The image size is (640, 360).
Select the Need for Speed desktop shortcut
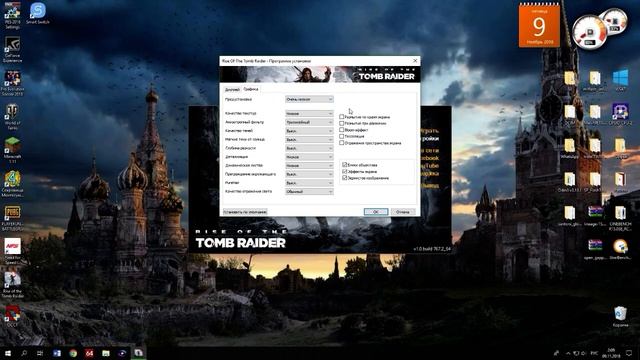tap(12, 251)
